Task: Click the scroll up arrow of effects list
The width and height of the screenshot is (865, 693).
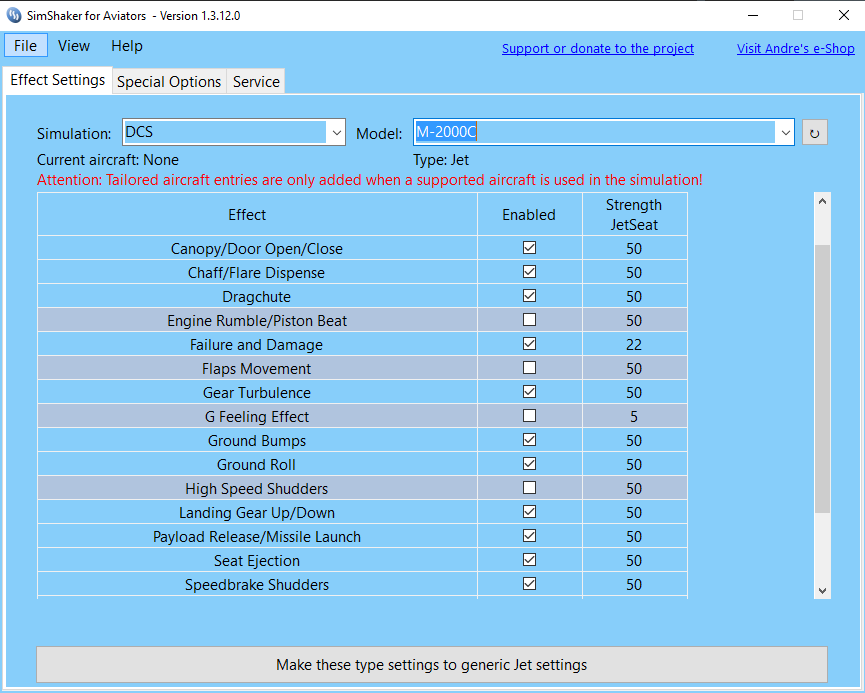Action: coord(822,201)
